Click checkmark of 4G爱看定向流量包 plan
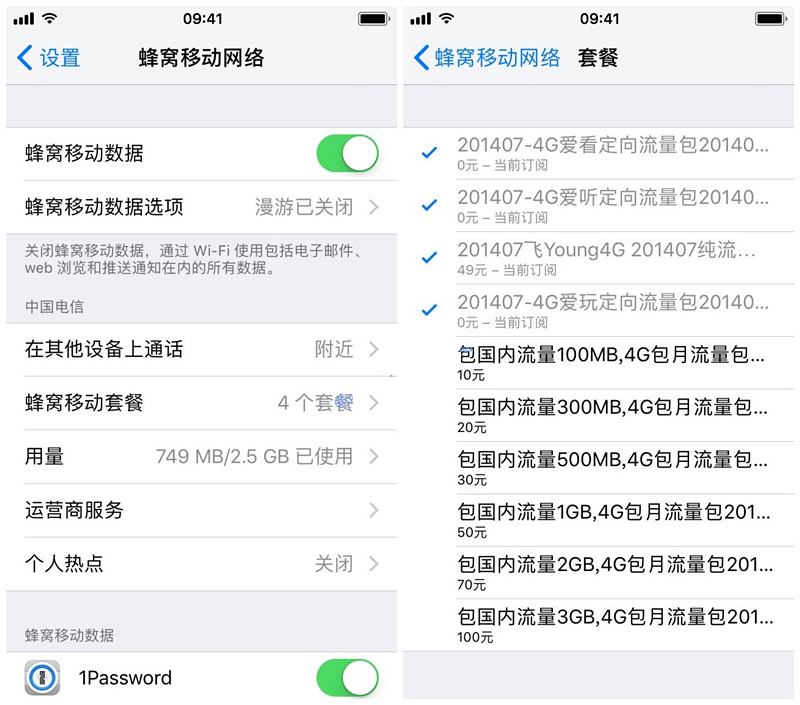 [x=429, y=152]
